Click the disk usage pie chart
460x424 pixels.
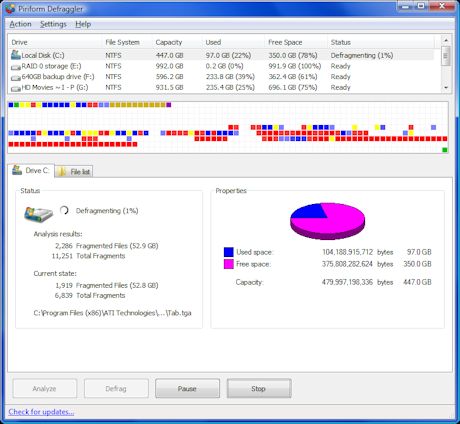coord(328,221)
